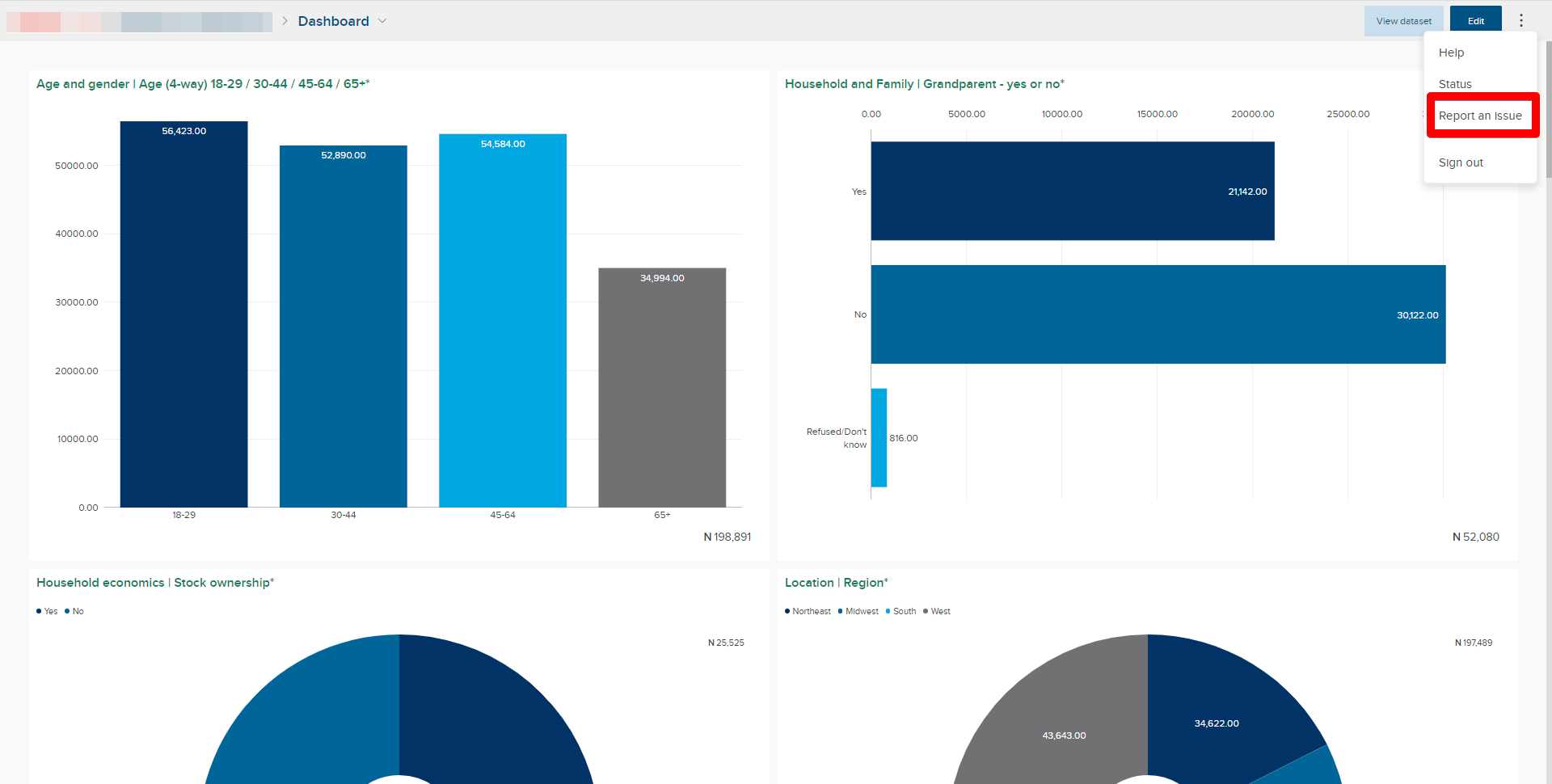1552x784 pixels.
Task: Click the Refused/Don't know axis label
Action: tap(837, 438)
